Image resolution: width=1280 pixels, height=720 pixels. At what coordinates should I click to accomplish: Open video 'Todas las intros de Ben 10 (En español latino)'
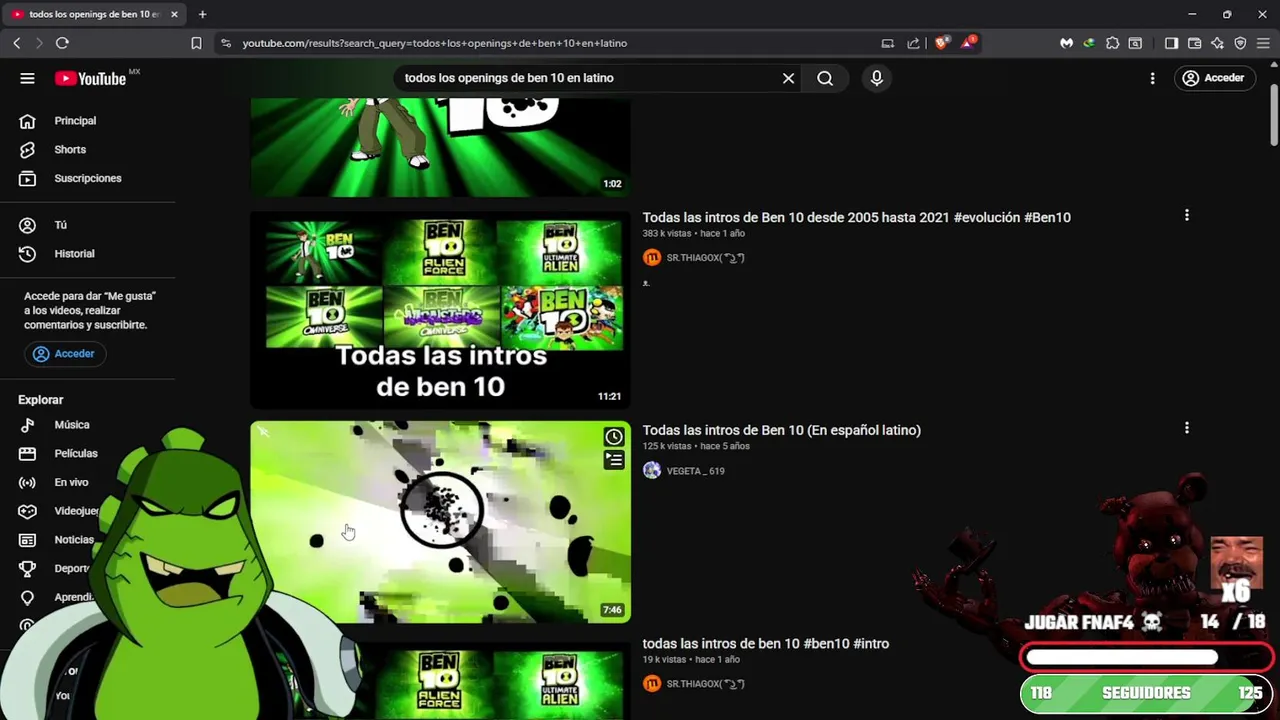pyautogui.click(x=781, y=430)
